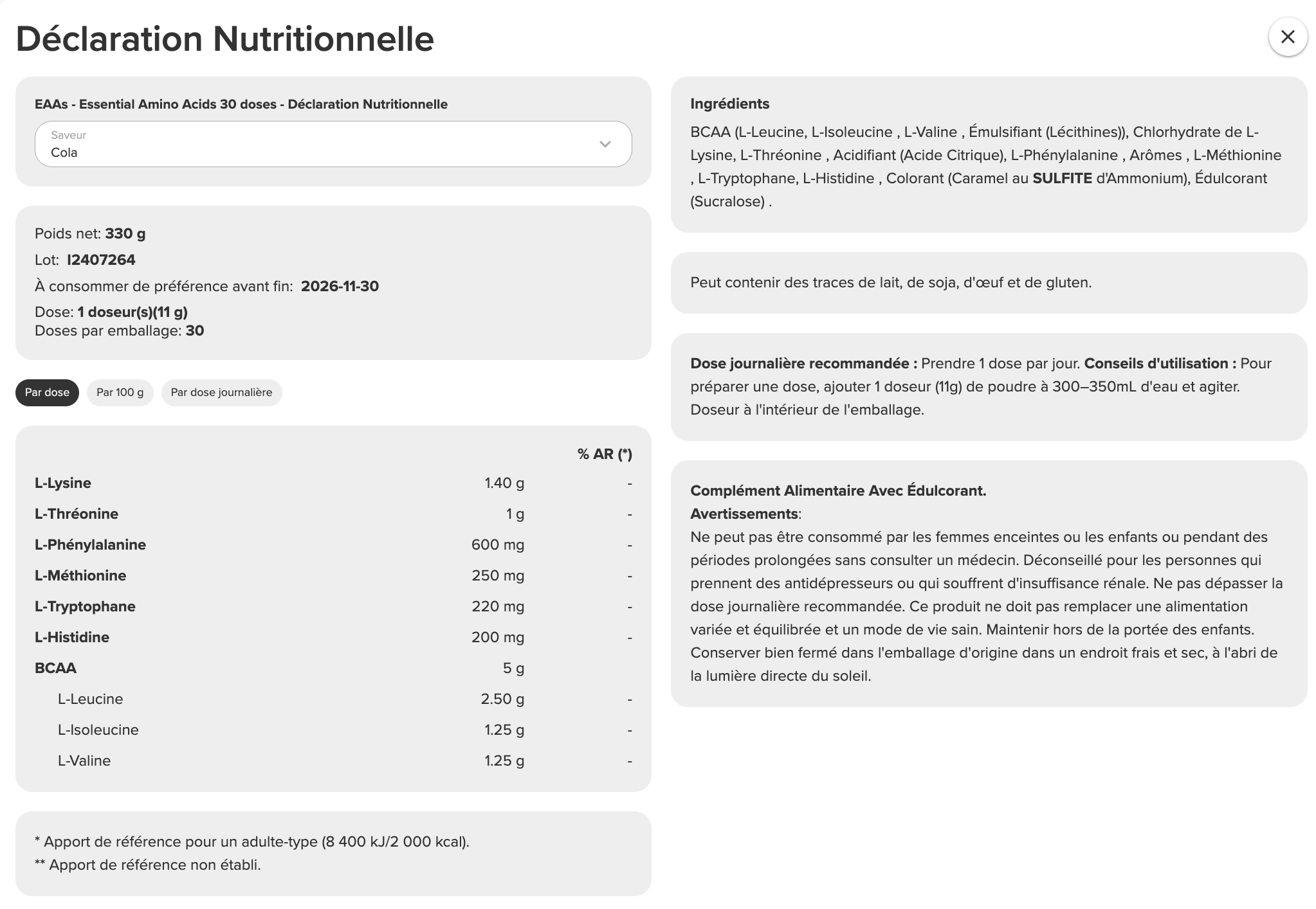The image size is (1316, 909).
Task: Show values Par dose journalière
Action: [221, 393]
